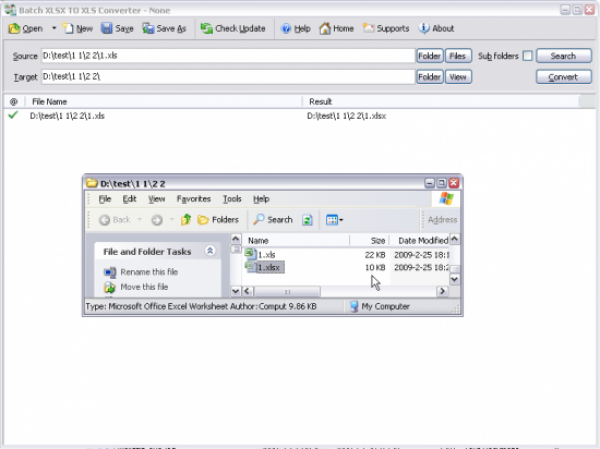Open Help from the converter toolbar
The height and width of the screenshot is (449, 600).
click(x=295, y=28)
